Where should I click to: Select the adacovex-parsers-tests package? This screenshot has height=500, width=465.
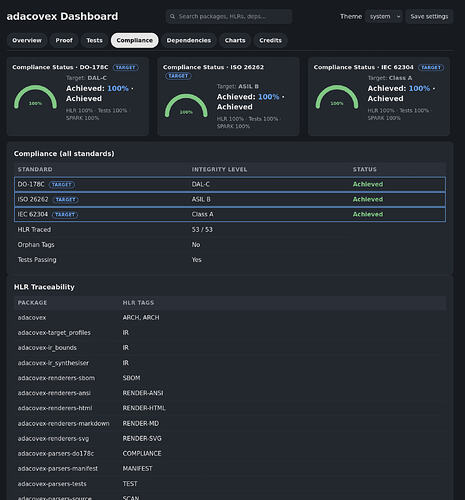52,484
